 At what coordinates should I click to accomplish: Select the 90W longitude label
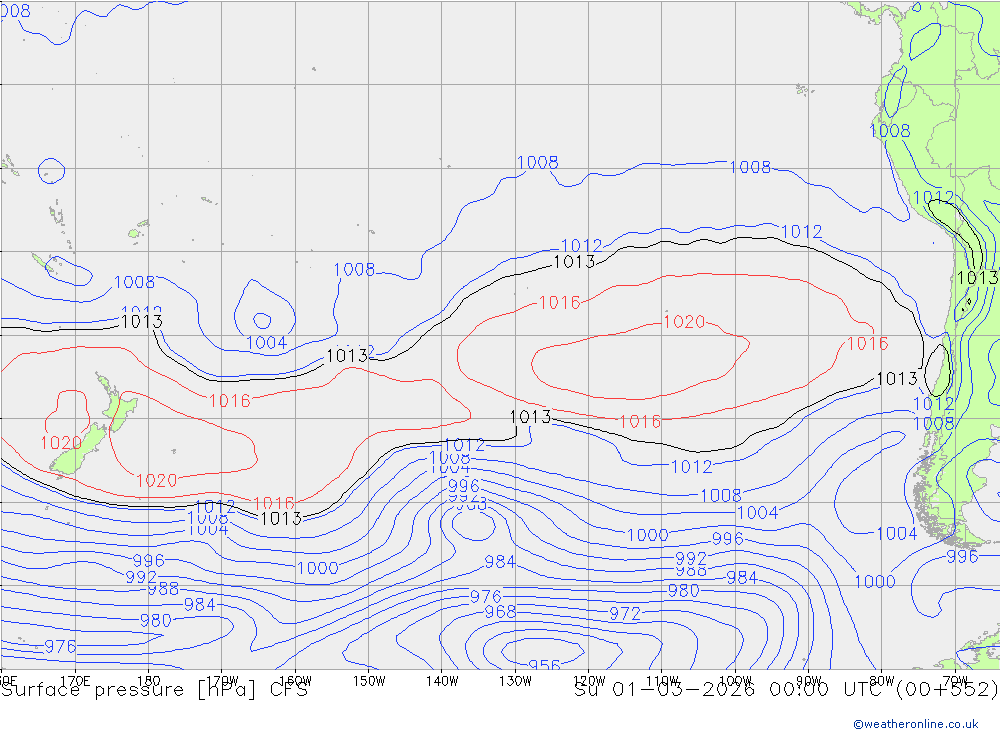tap(809, 681)
